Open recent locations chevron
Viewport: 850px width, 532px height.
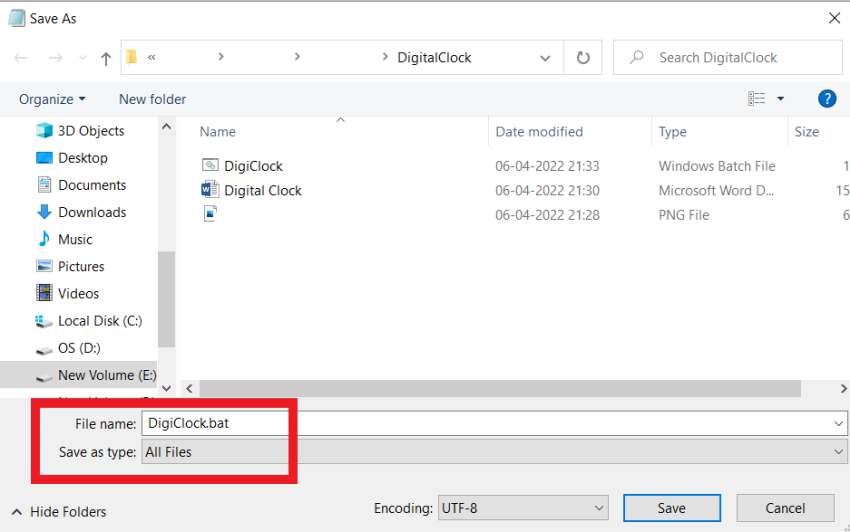[x=82, y=57]
